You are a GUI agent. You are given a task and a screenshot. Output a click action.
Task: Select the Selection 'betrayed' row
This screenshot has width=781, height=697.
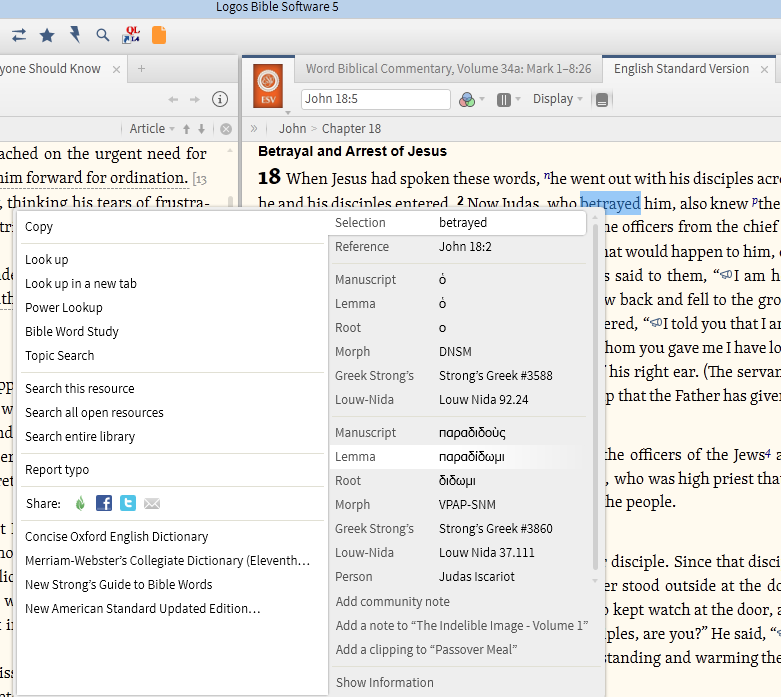pyautogui.click(x=458, y=223)
